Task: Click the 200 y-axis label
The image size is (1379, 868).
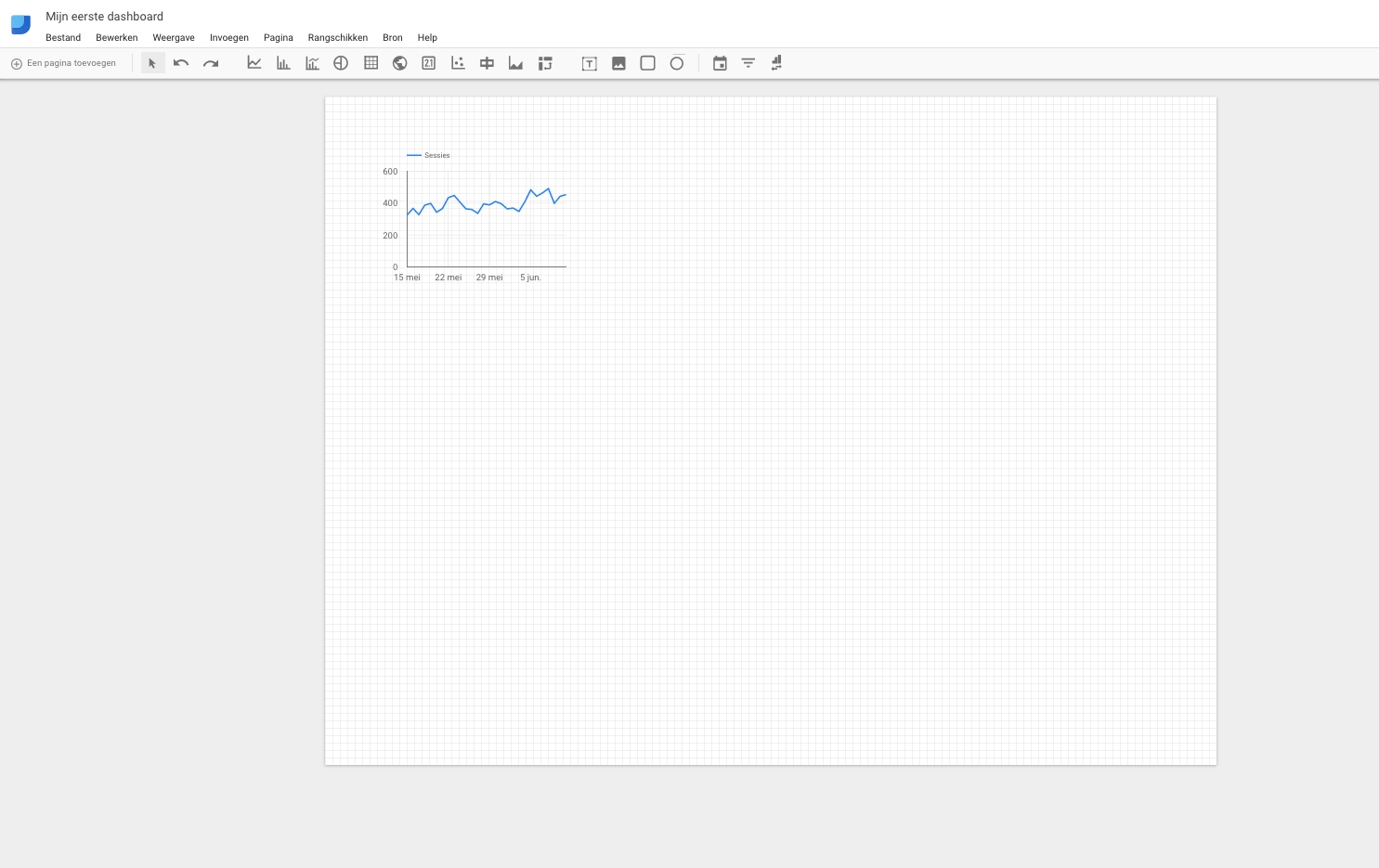Action: pyautogui.click(x=390, y=236)
